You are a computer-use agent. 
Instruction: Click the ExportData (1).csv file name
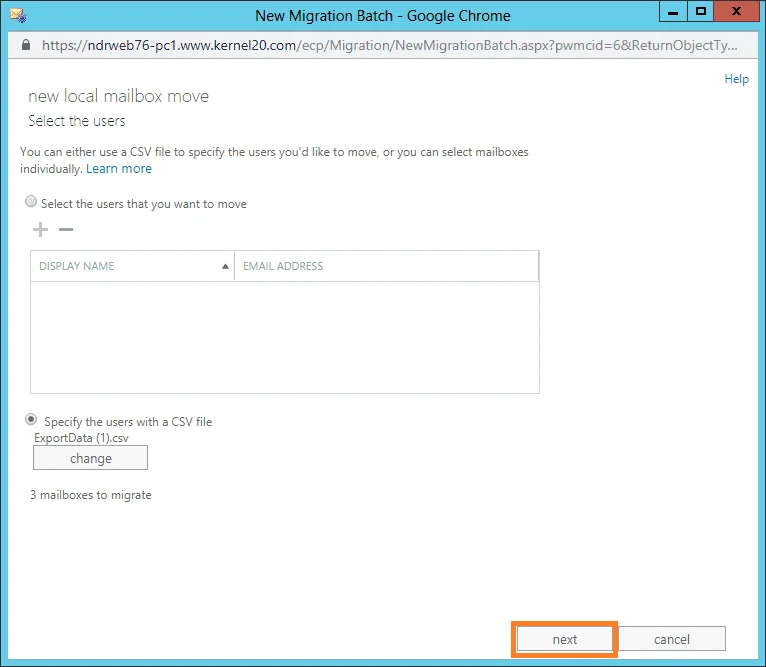coord(81,438)
